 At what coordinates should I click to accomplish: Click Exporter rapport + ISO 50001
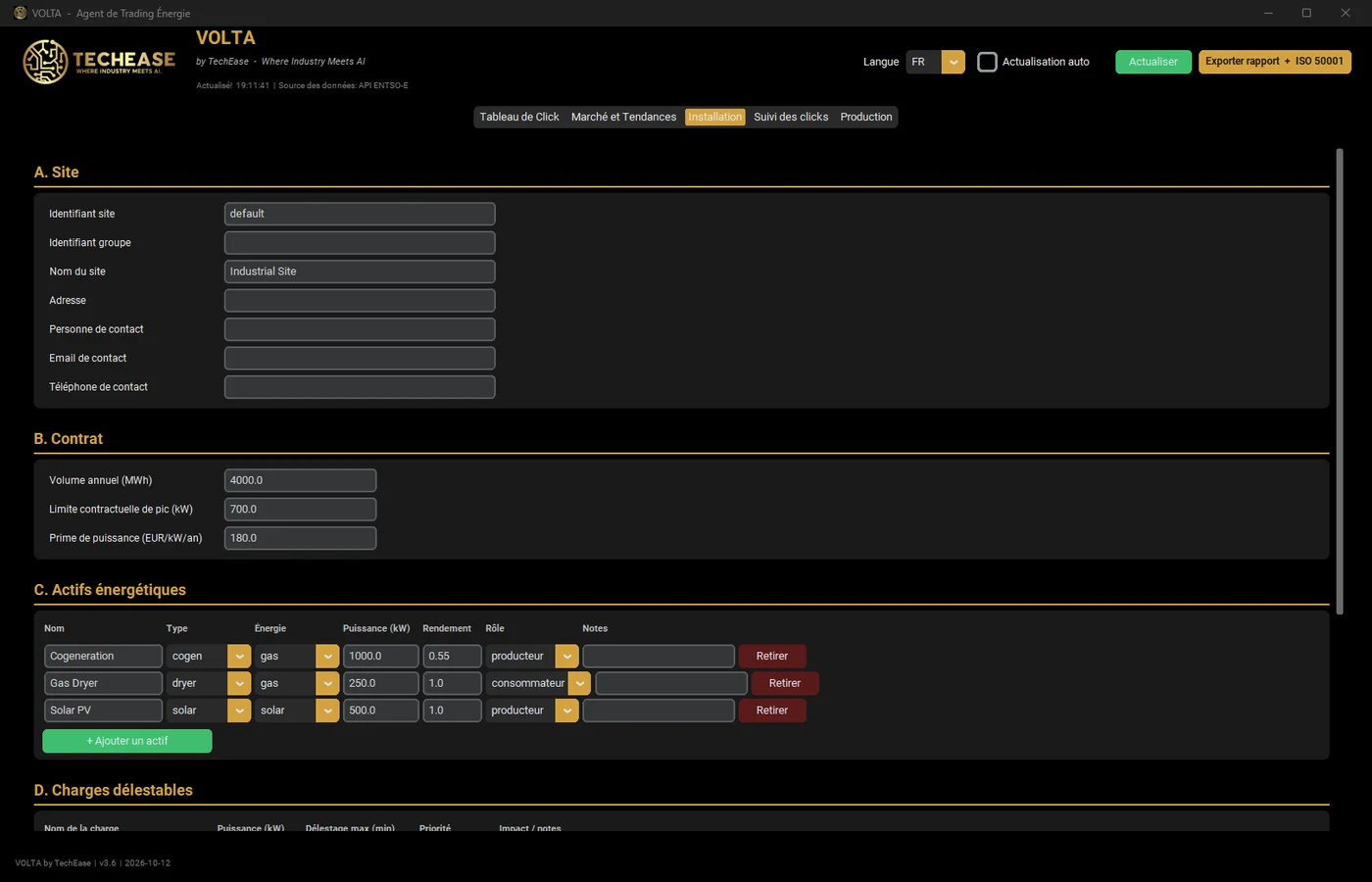pyautogui.click(x=1274, y=62)
